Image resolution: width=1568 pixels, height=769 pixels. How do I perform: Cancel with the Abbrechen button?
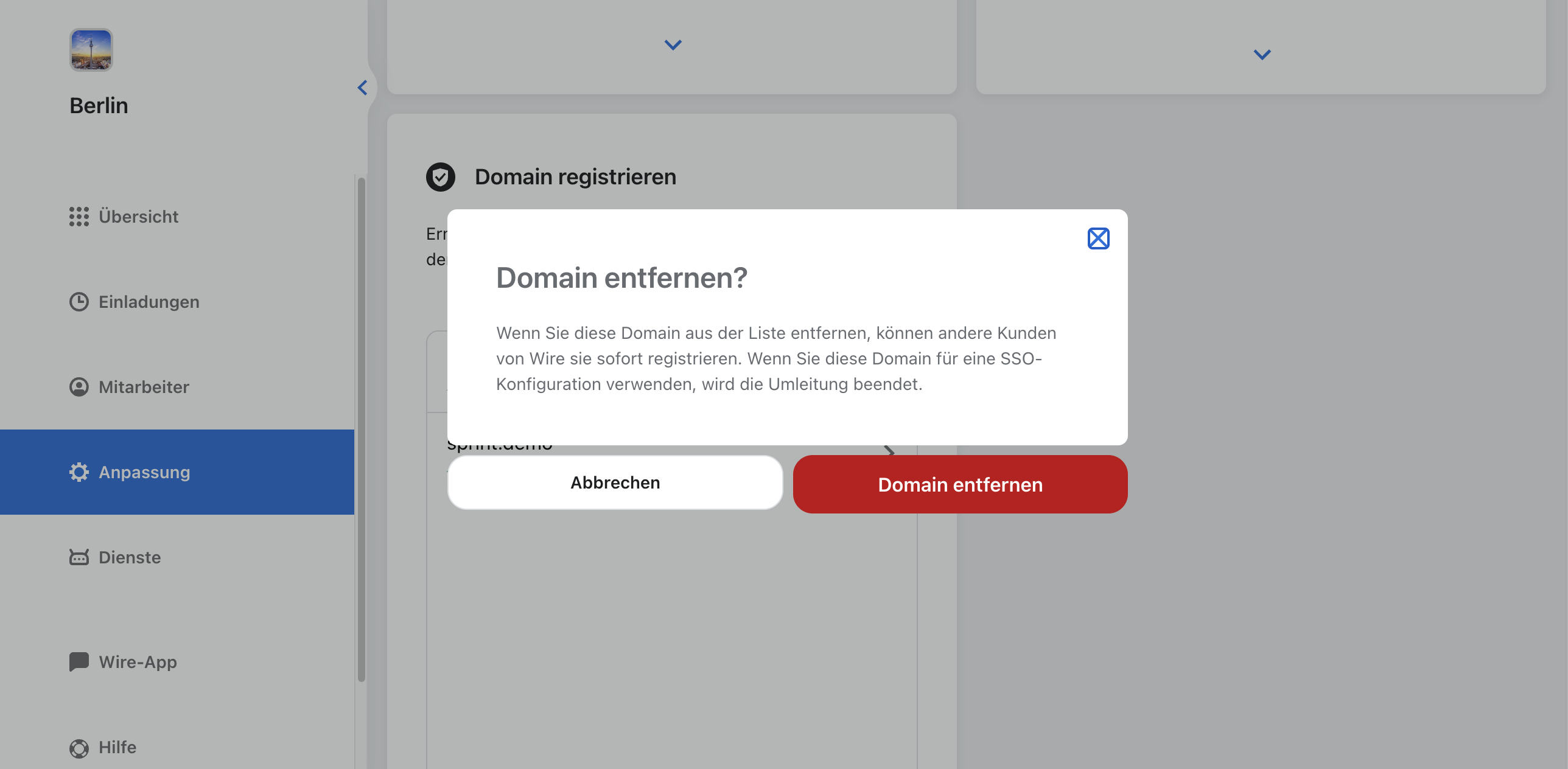(615, 482)
